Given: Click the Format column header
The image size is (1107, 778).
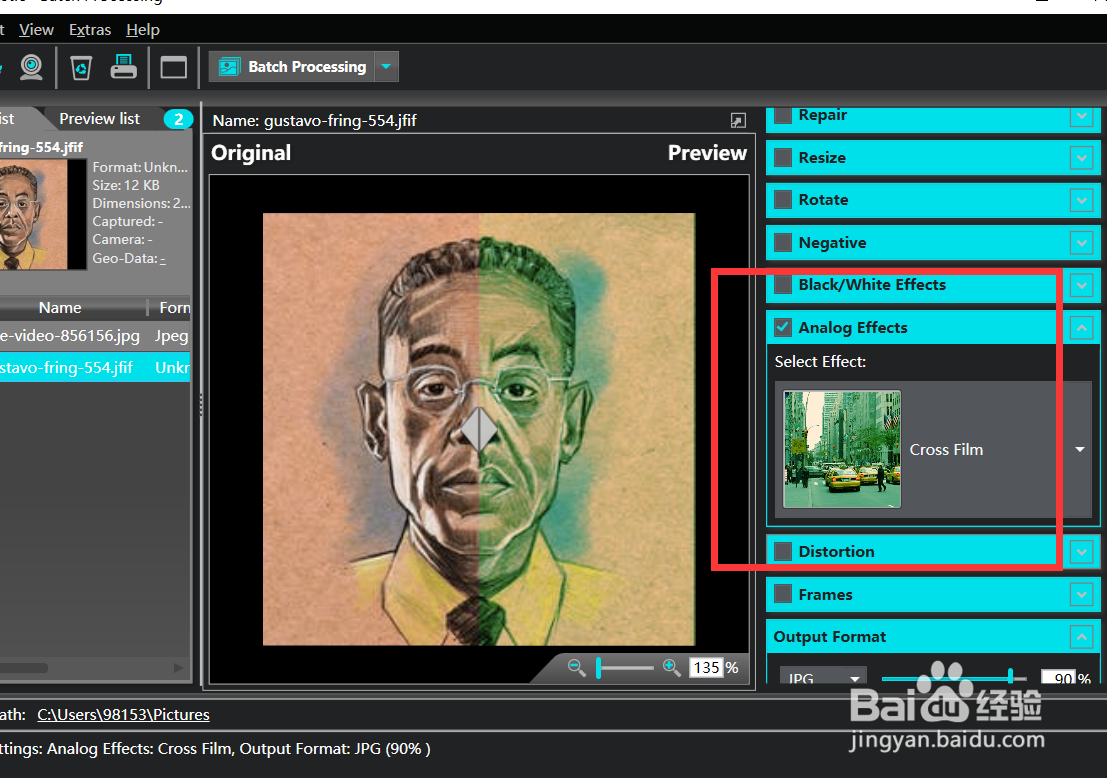Looking at the screenshot, I should (x=172, y=308).
